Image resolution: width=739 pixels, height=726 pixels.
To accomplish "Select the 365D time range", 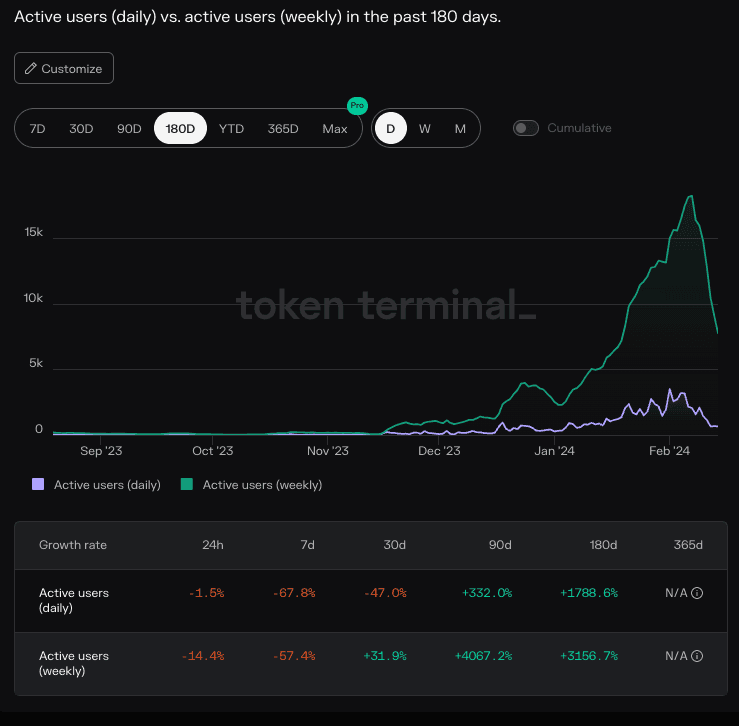I will (x=283, y=129).
